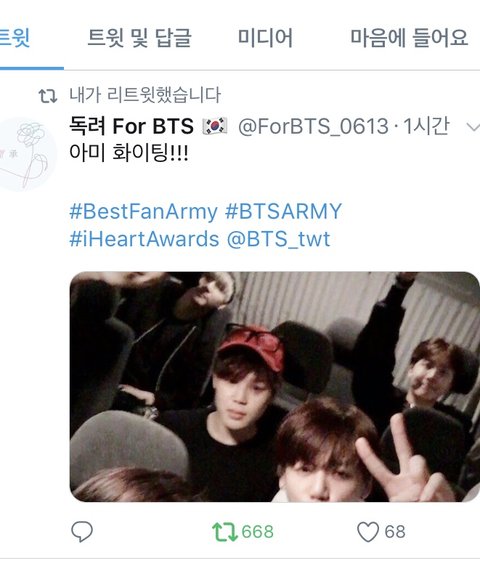Click the small retweeted indicator icon

[48, 96]
